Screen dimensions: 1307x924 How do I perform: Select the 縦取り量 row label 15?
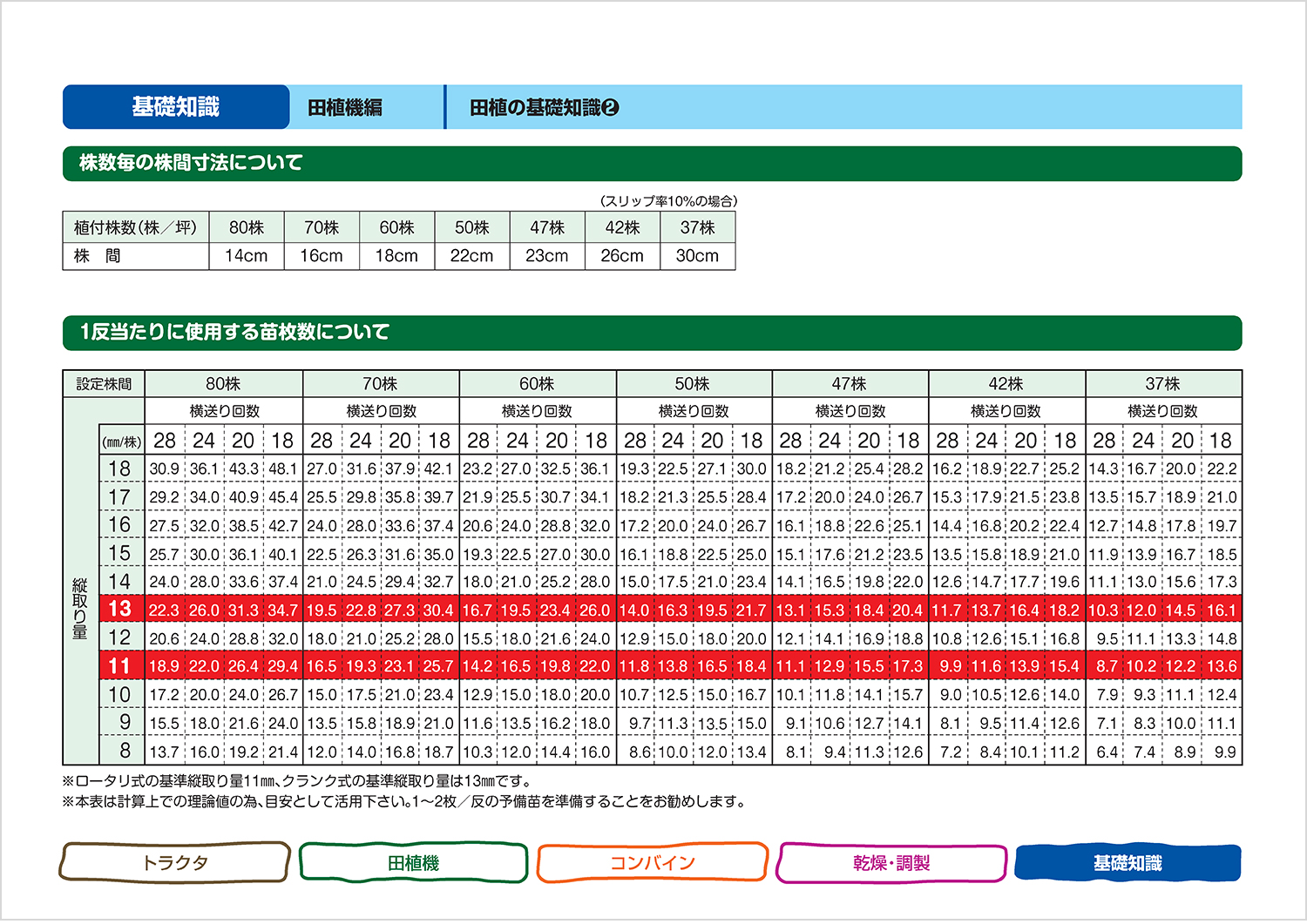pyautogui.click(x=120, y=553)
